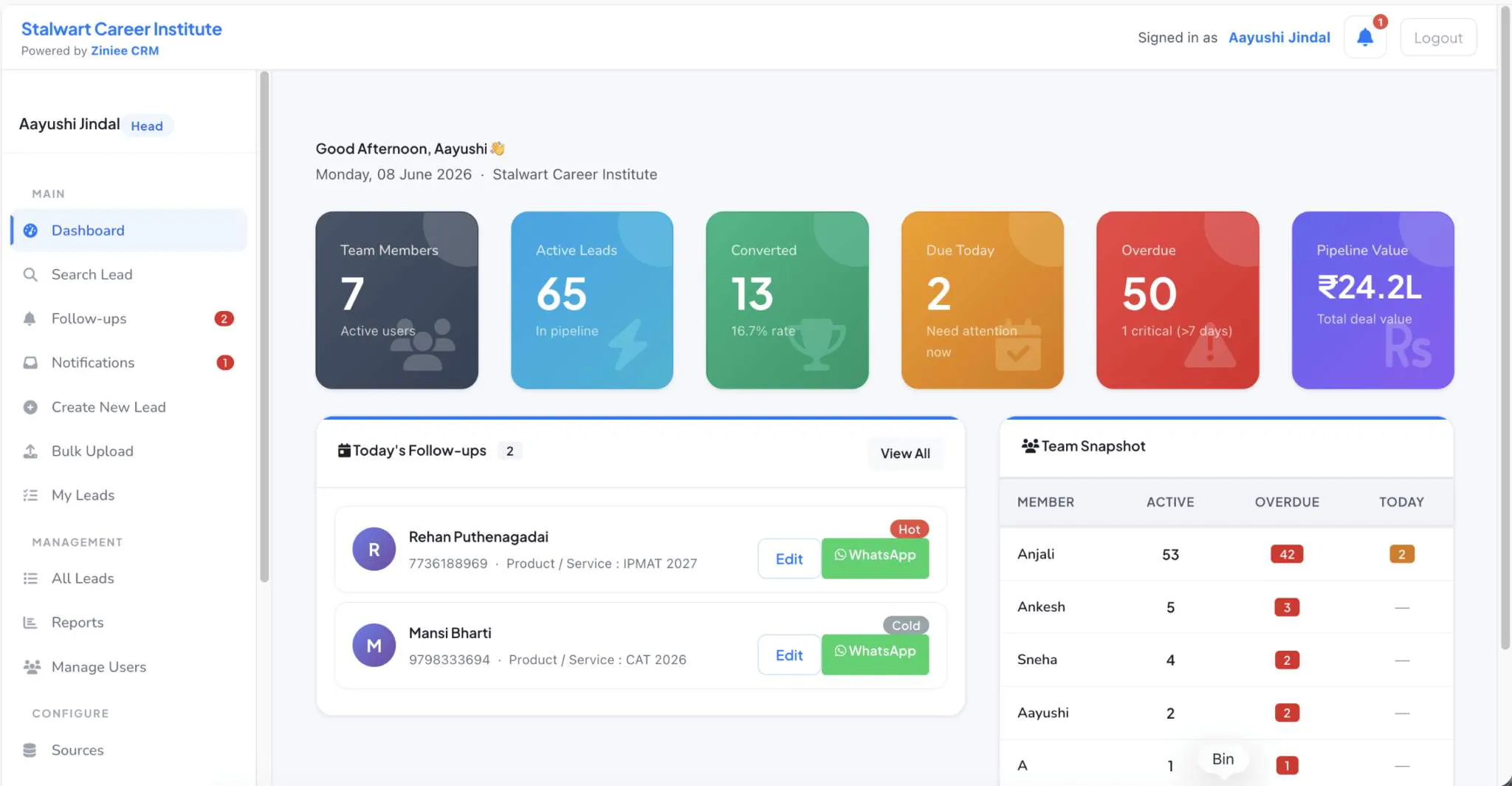
Task: Click the Hot tag on Rehan's card
Action: pyautogui.click(x=909, y=529)
